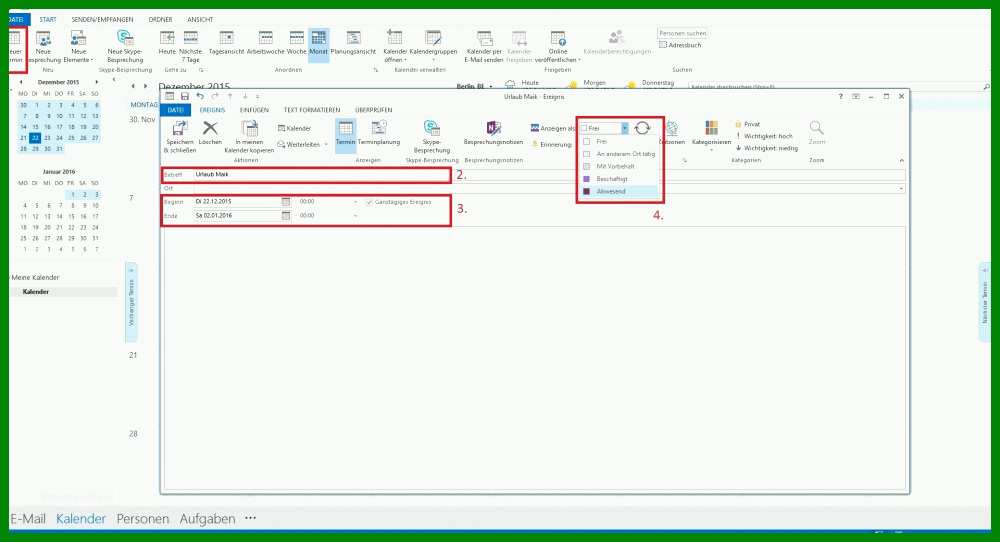Expand Kalendergruppen dropdown
The image size is (1000, 542).
tap(433, 60)
